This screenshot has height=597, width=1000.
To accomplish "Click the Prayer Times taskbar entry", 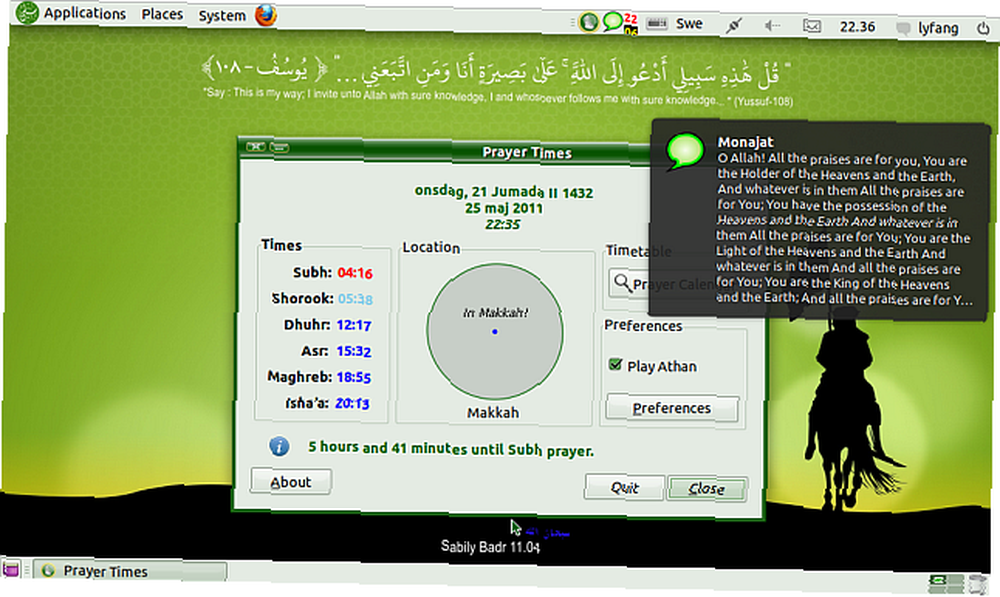I will click(130, 571).
